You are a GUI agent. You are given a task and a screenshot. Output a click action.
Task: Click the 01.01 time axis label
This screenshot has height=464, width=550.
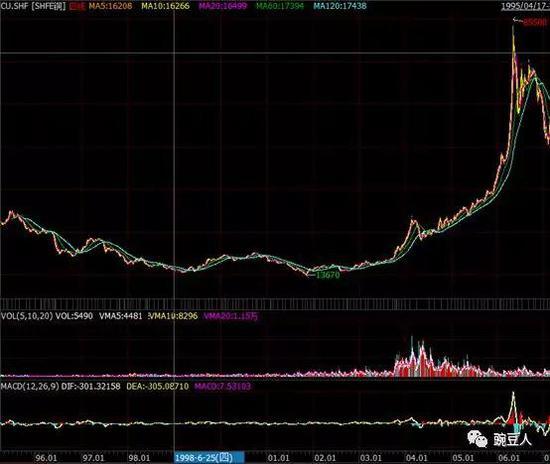pos(279,458)
